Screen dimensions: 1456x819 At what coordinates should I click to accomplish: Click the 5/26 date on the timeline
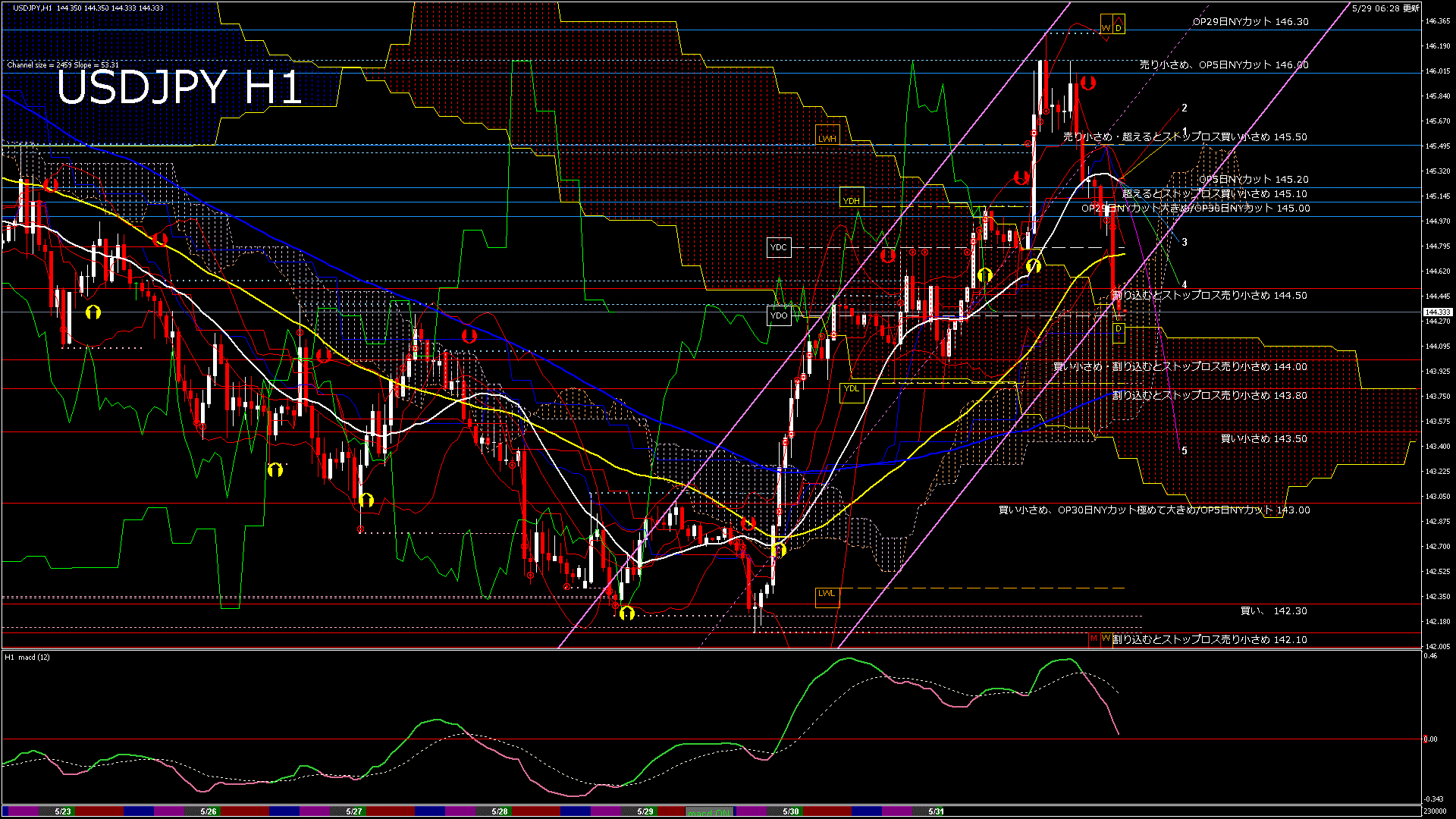(209, 811)
